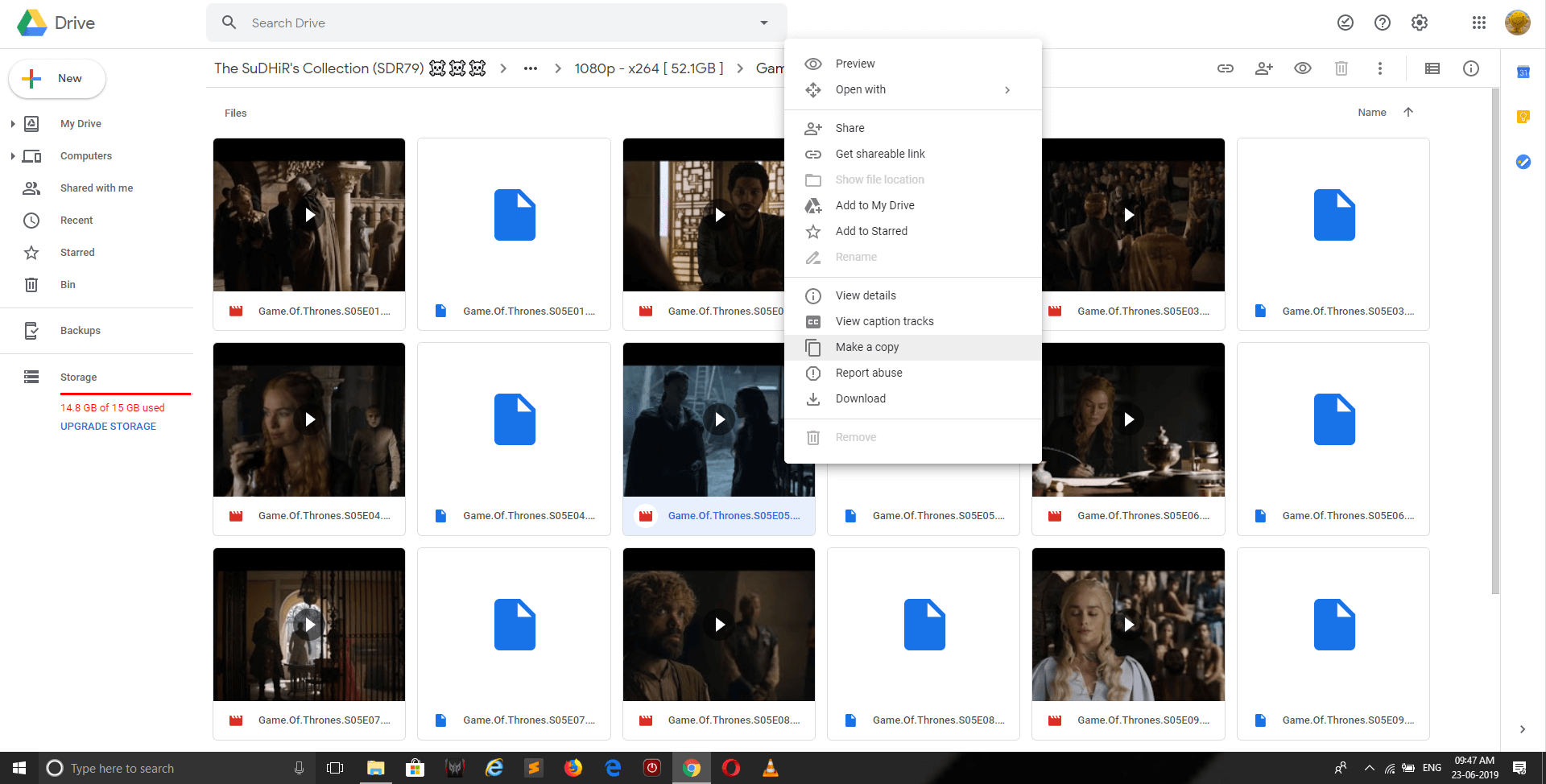Expand My Drive tree arrow
This screenshot has height=784, width=1546.
[13, 123]
